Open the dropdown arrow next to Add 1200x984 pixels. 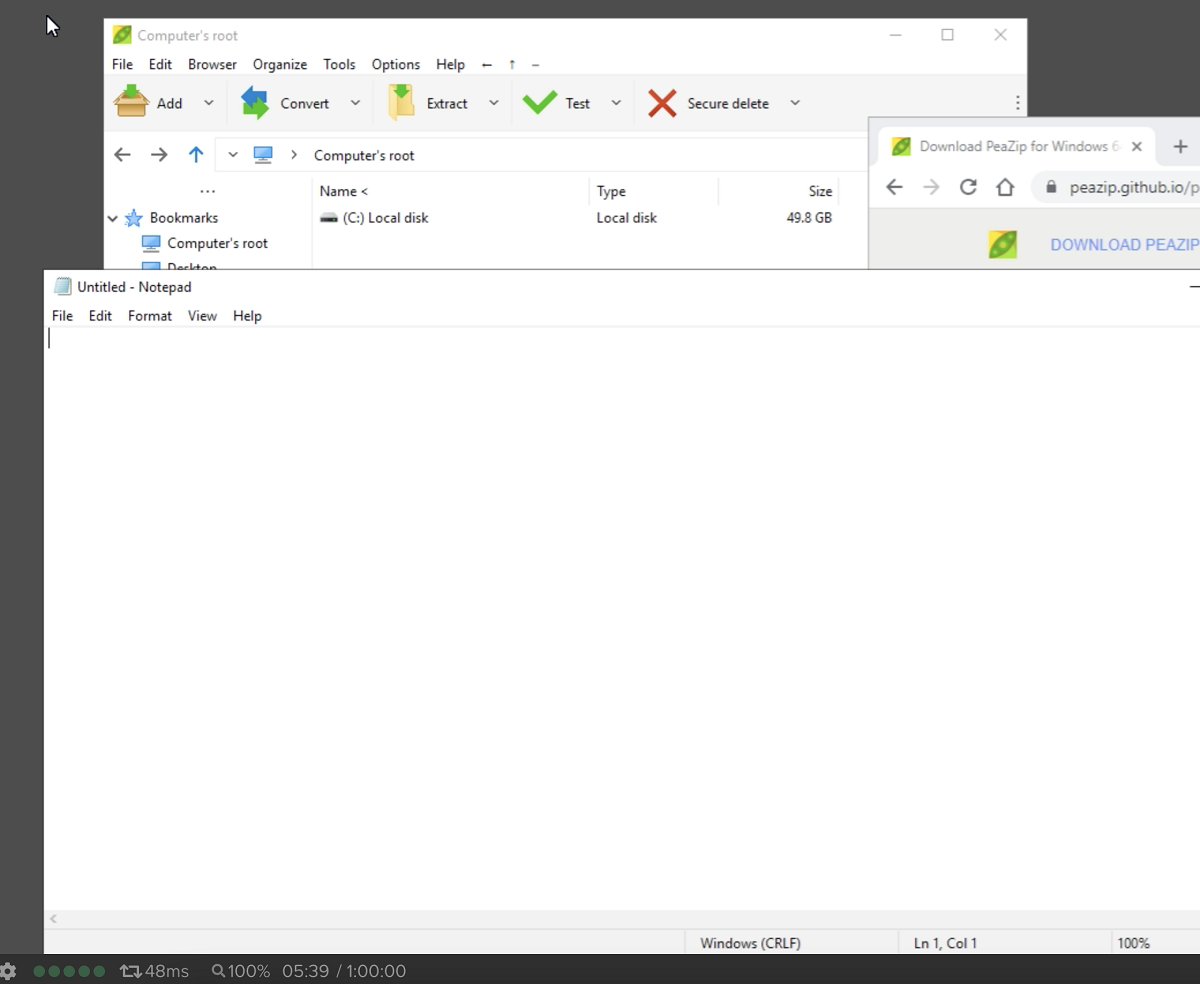coord(209,103)
